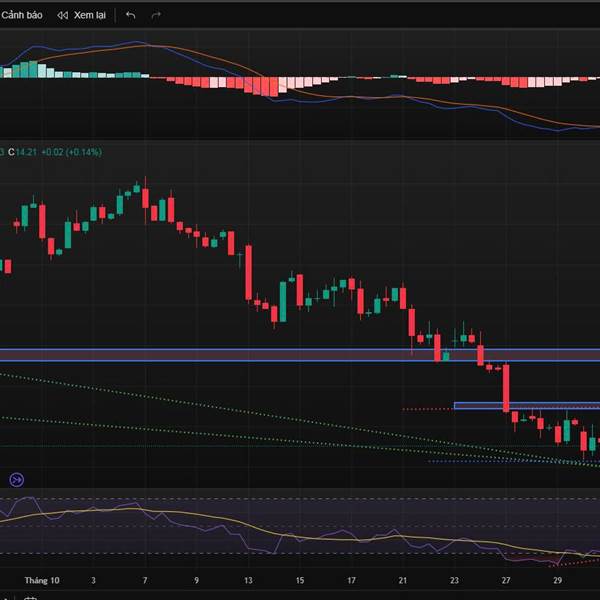Start bar replay with Xem lại
Screen dimensions: 600x600
(x=82, y=15)
